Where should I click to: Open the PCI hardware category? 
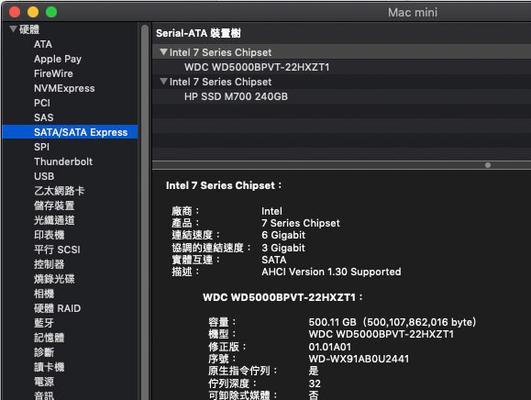(x=42, y=103)
